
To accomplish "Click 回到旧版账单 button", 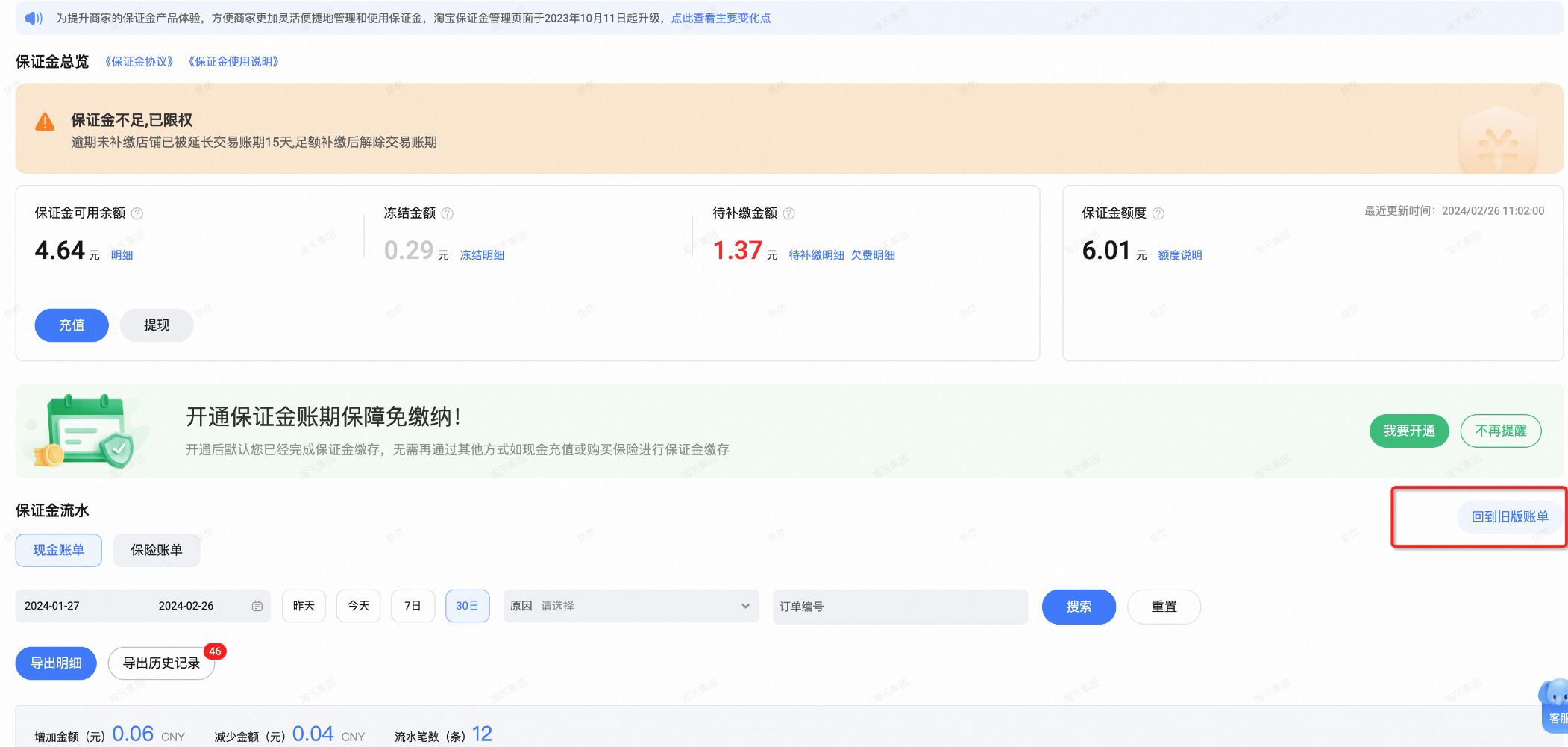I will pyautogui.click(x=1510, y=516).
